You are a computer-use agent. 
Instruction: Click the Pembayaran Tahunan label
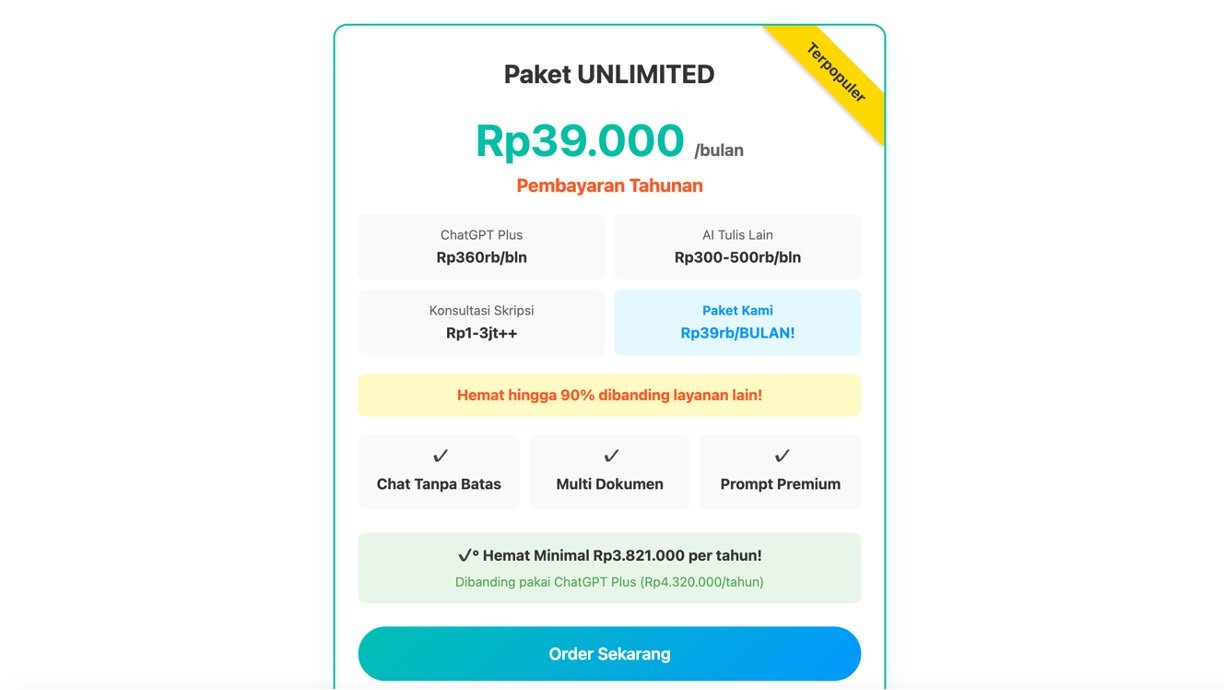coord(609,186)
